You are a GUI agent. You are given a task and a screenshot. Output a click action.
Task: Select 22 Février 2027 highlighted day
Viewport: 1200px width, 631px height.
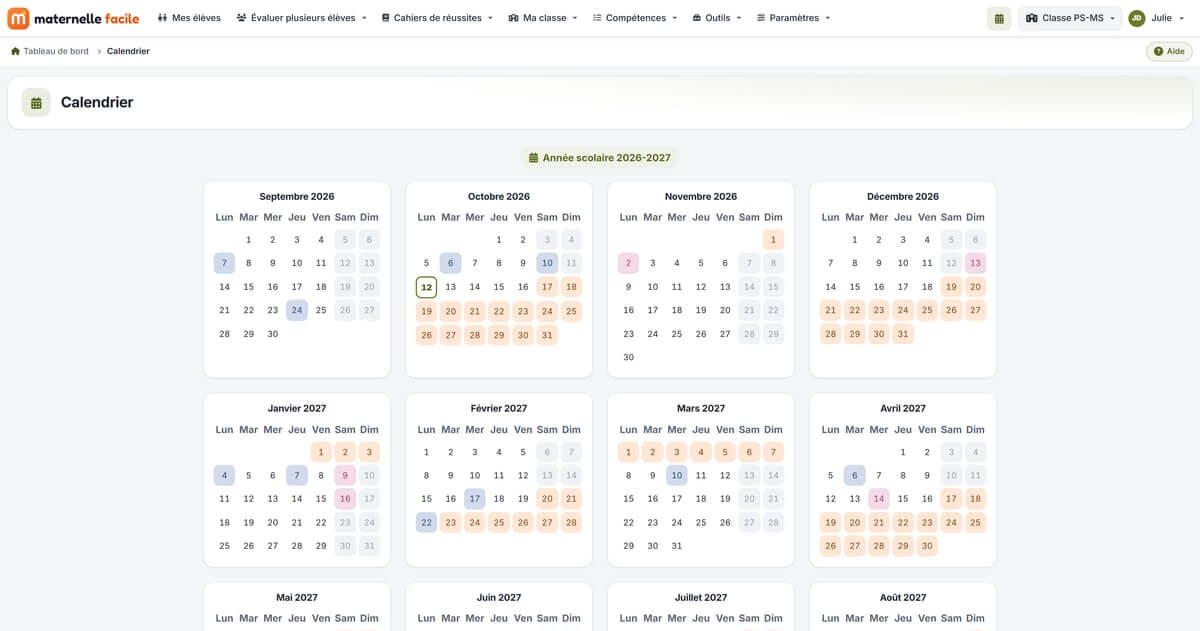tap(426, 522)
